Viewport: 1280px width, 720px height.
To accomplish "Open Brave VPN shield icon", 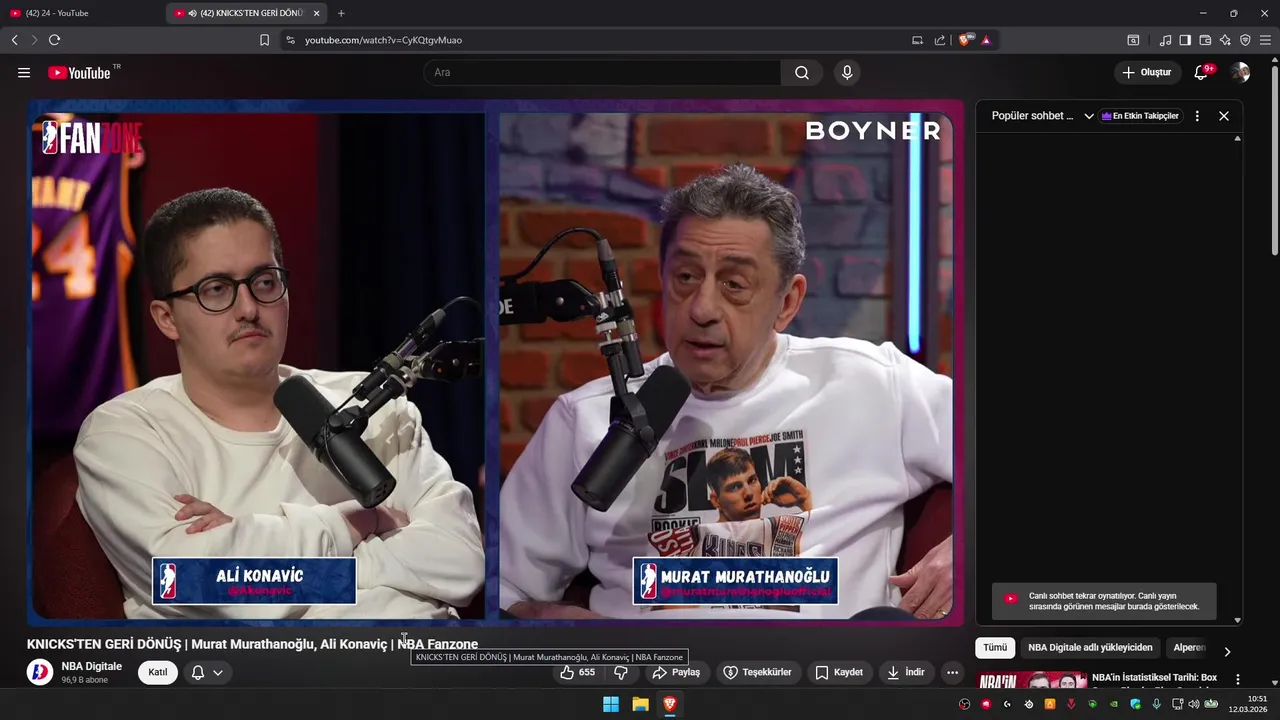I will tap(1245, 40).
